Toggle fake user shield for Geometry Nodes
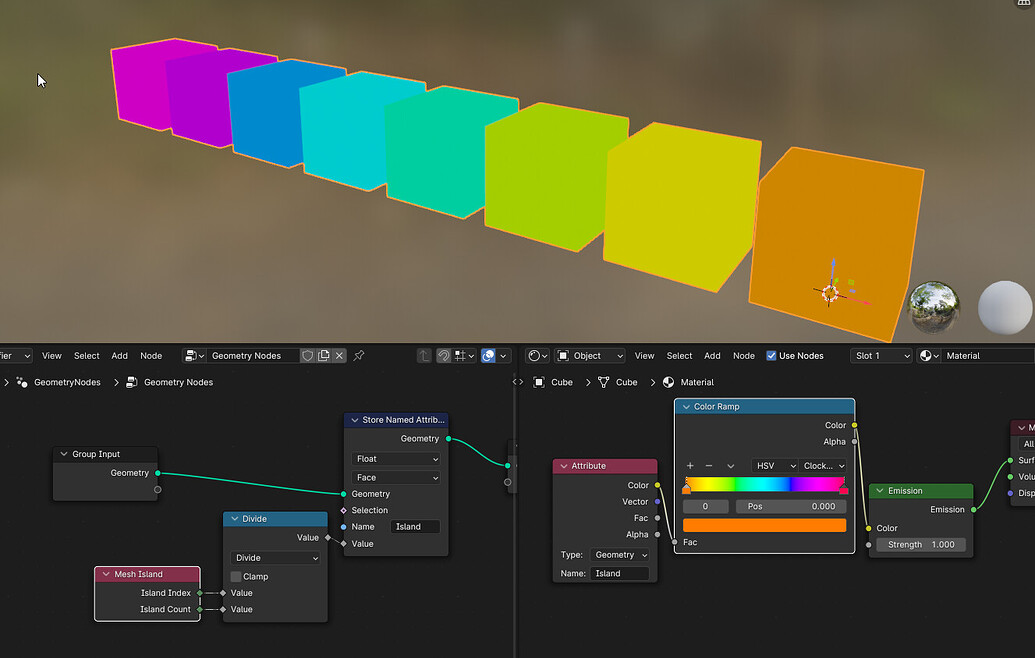This screenshot has width=1035, height=658. click(x=308, y=356)
